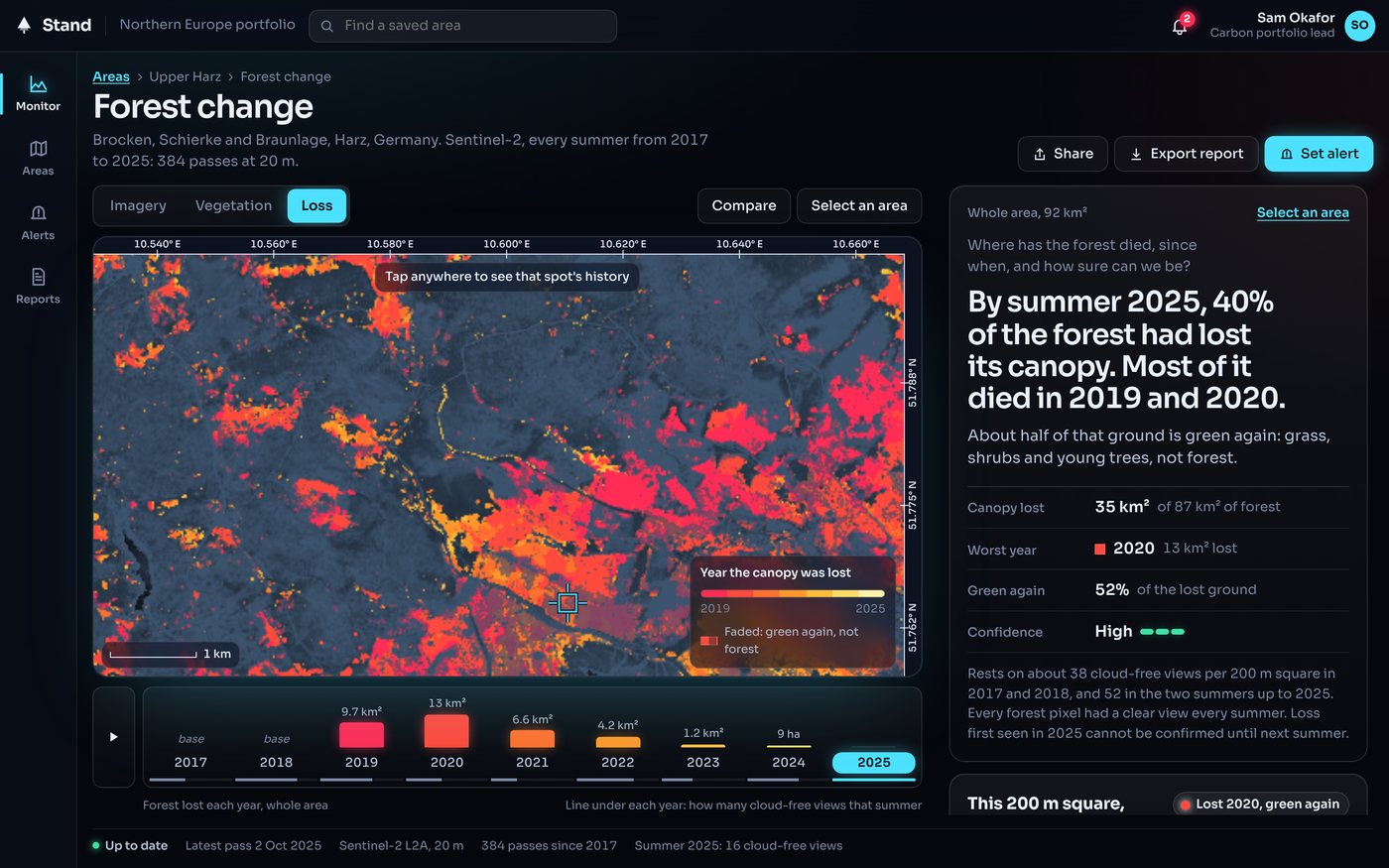This screenshot has height=868, width=1389.
Task: Select year 2022 on the timeline
Action: [x=617, y=762]
